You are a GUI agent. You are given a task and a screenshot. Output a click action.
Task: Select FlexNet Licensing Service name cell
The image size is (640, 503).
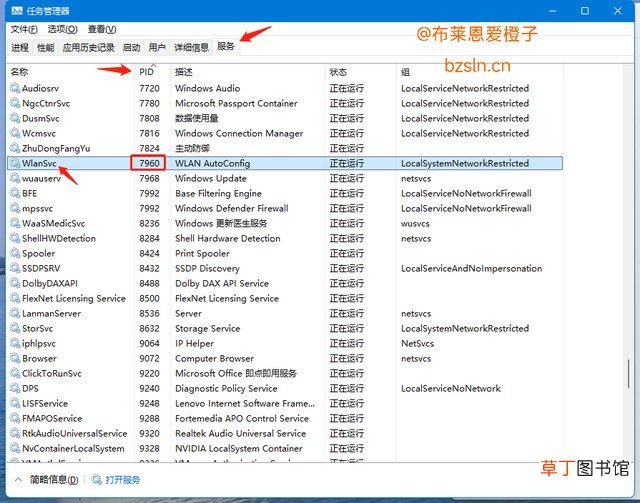click(74, 298)
